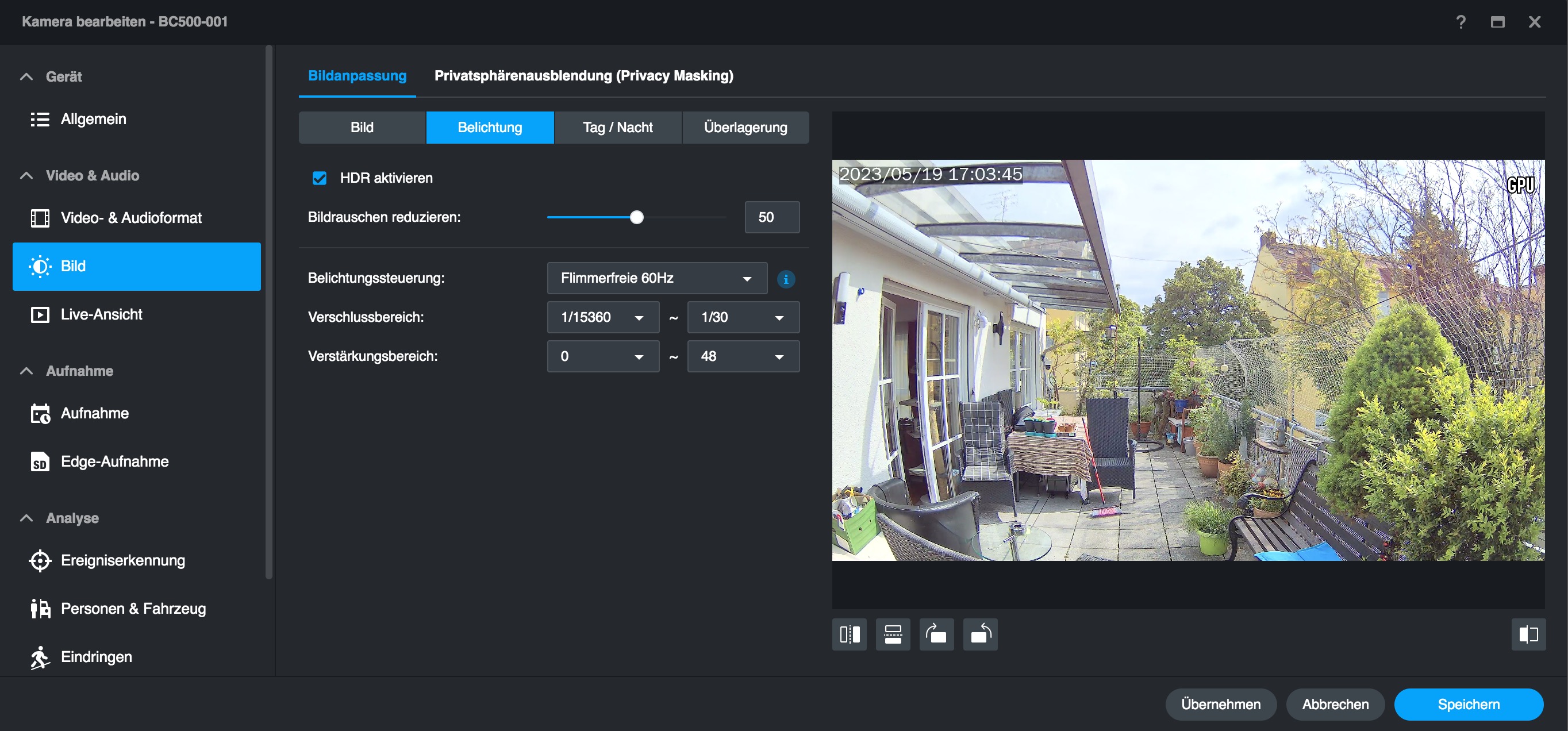Open the maximum Verstärkungsbereich 48 dropdown

click(743, 356)
